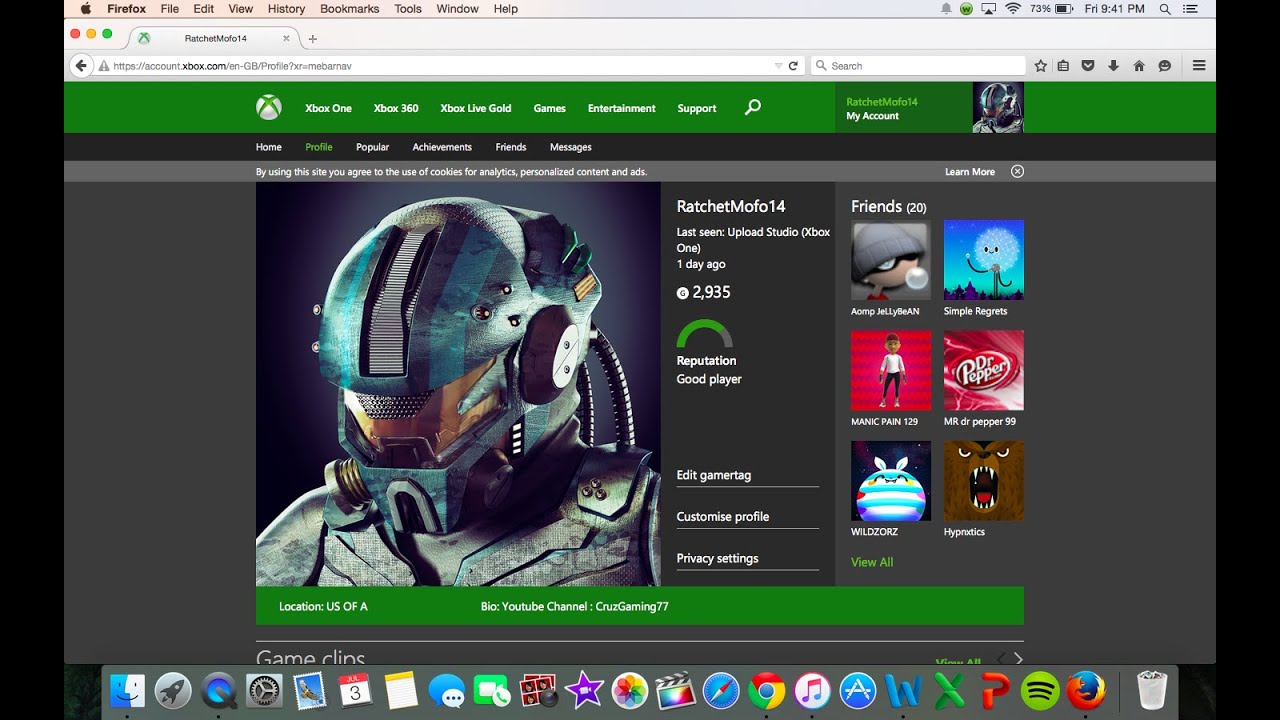The width and height of the screenshot is (1280, 720).
Task: Open the Support navigation link
Action: click(697, 108)
